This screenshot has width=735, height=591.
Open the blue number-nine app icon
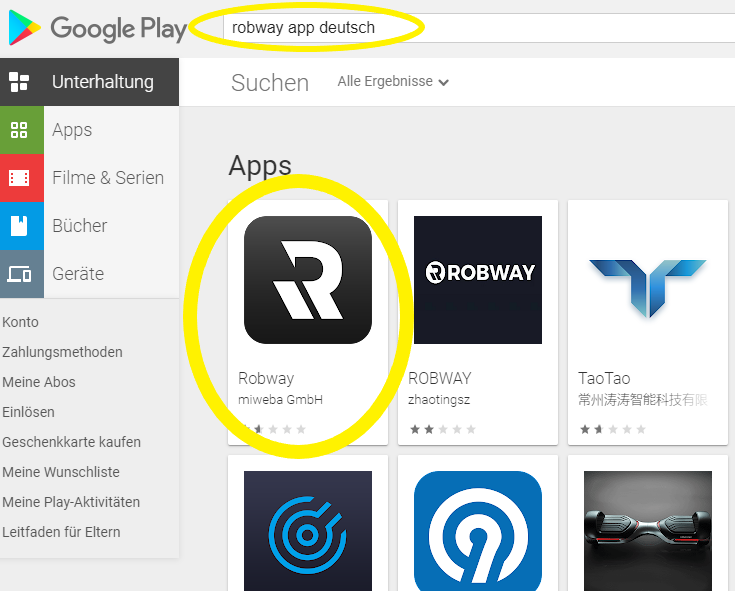[478, 531]
